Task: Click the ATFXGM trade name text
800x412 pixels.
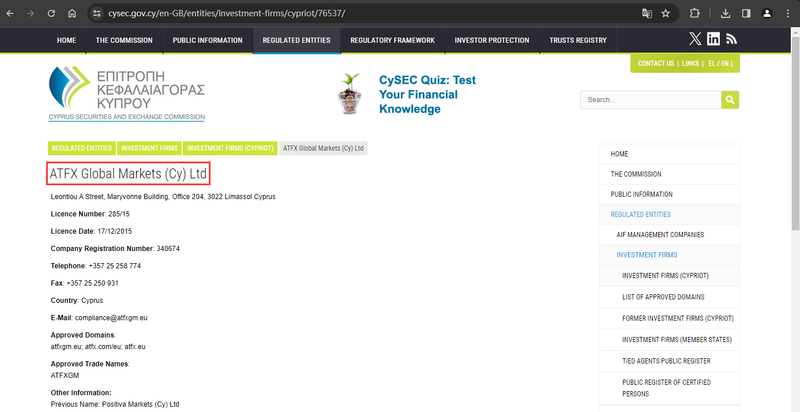Action: point(65,376)
